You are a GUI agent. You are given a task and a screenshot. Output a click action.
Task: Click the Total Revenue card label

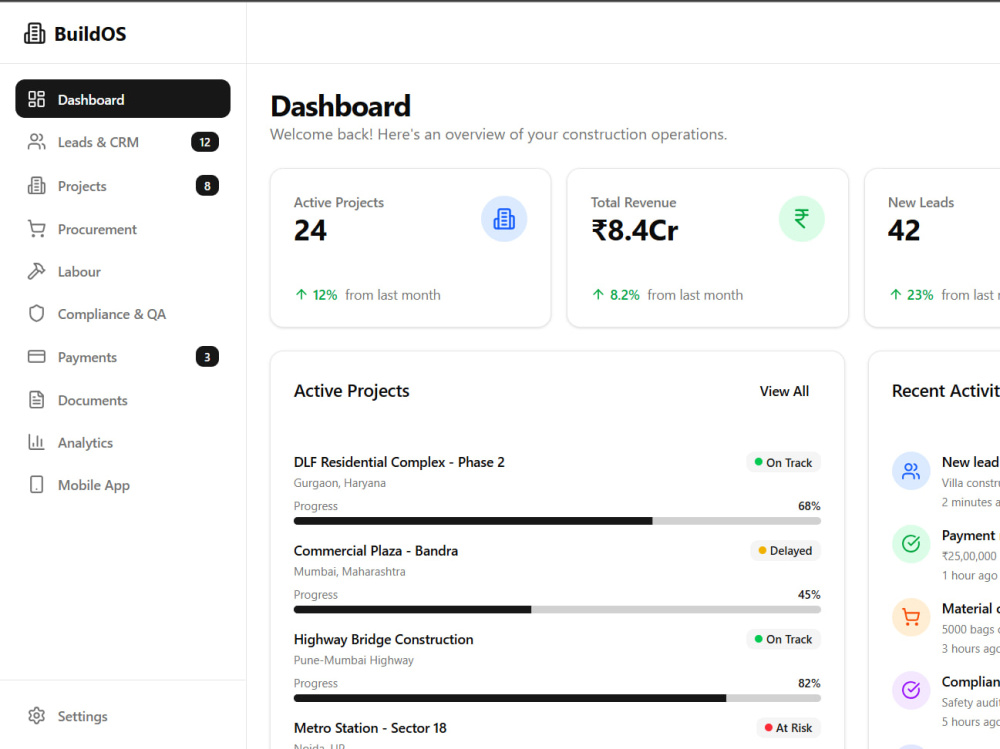[x=633, y=202]
